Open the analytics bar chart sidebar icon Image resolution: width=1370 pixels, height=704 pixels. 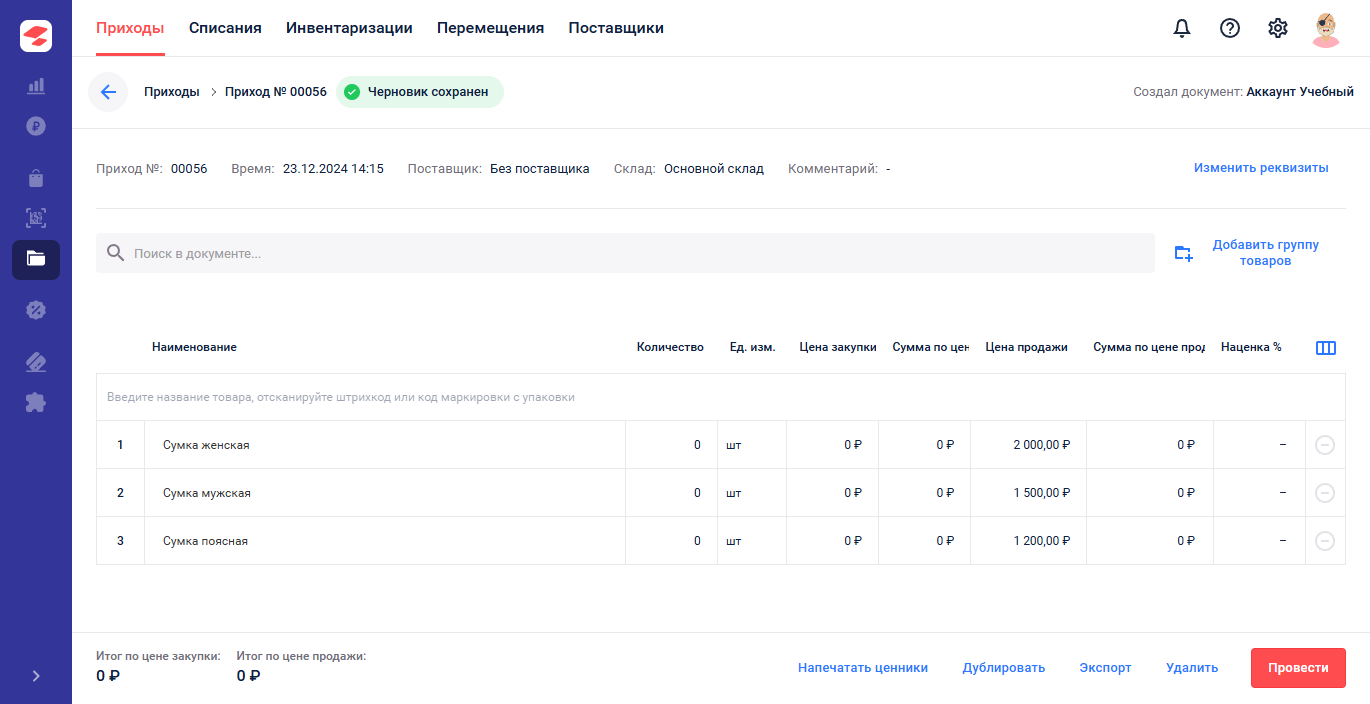pos(36,86)
